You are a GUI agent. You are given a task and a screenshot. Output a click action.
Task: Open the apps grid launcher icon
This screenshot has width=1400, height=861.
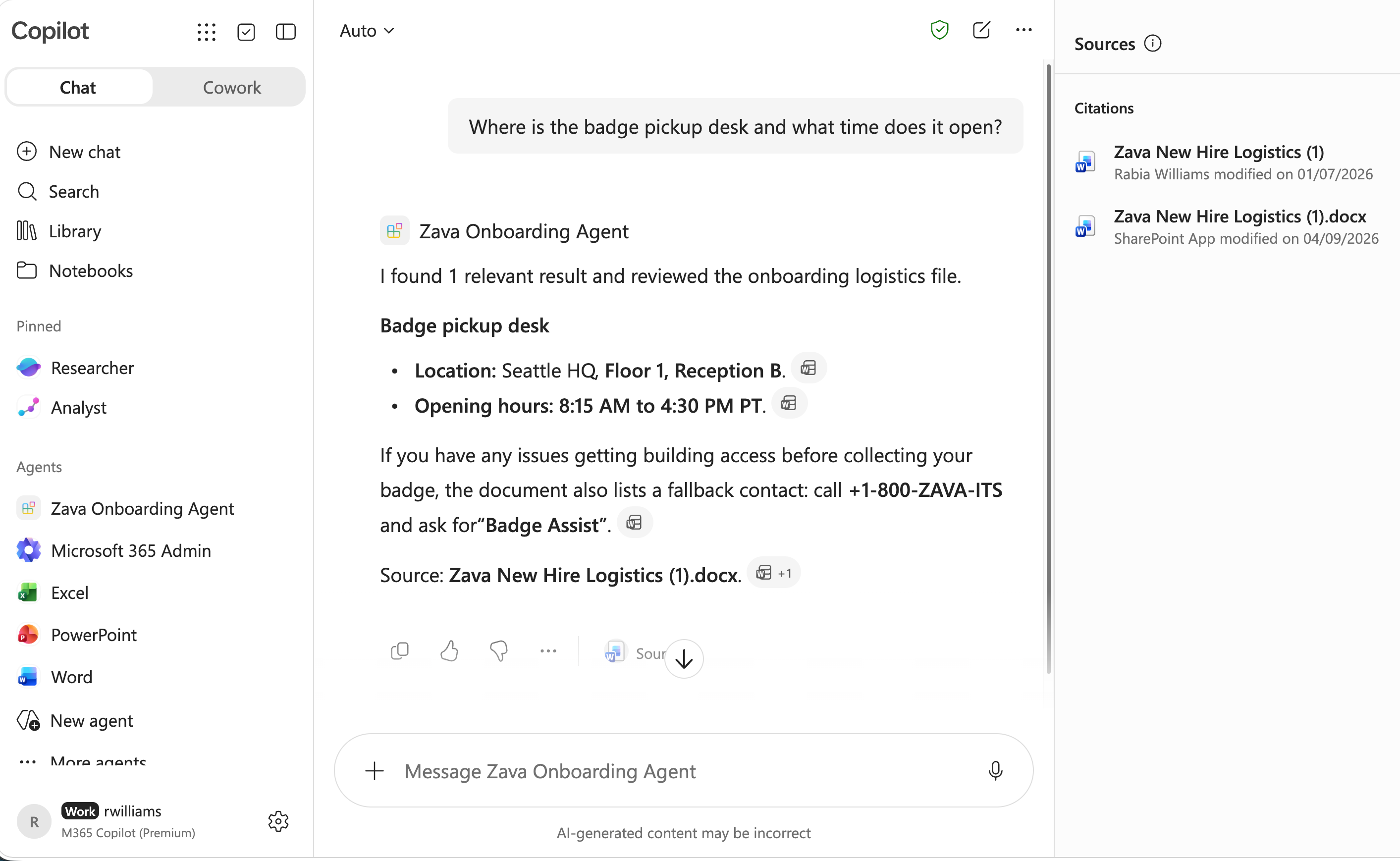pyautogui.click(x=206, y=32)
